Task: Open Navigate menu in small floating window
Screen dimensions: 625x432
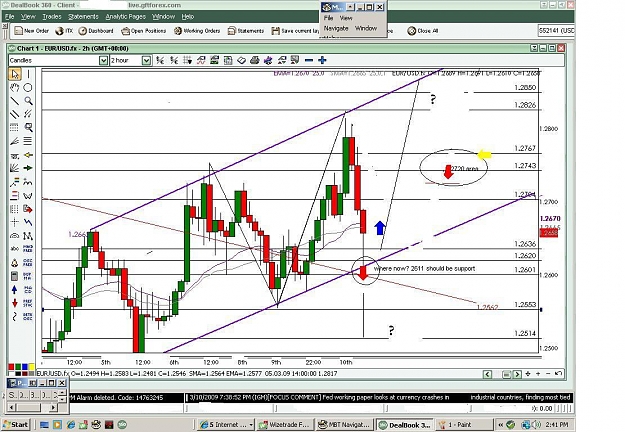Action: point(336,28)
